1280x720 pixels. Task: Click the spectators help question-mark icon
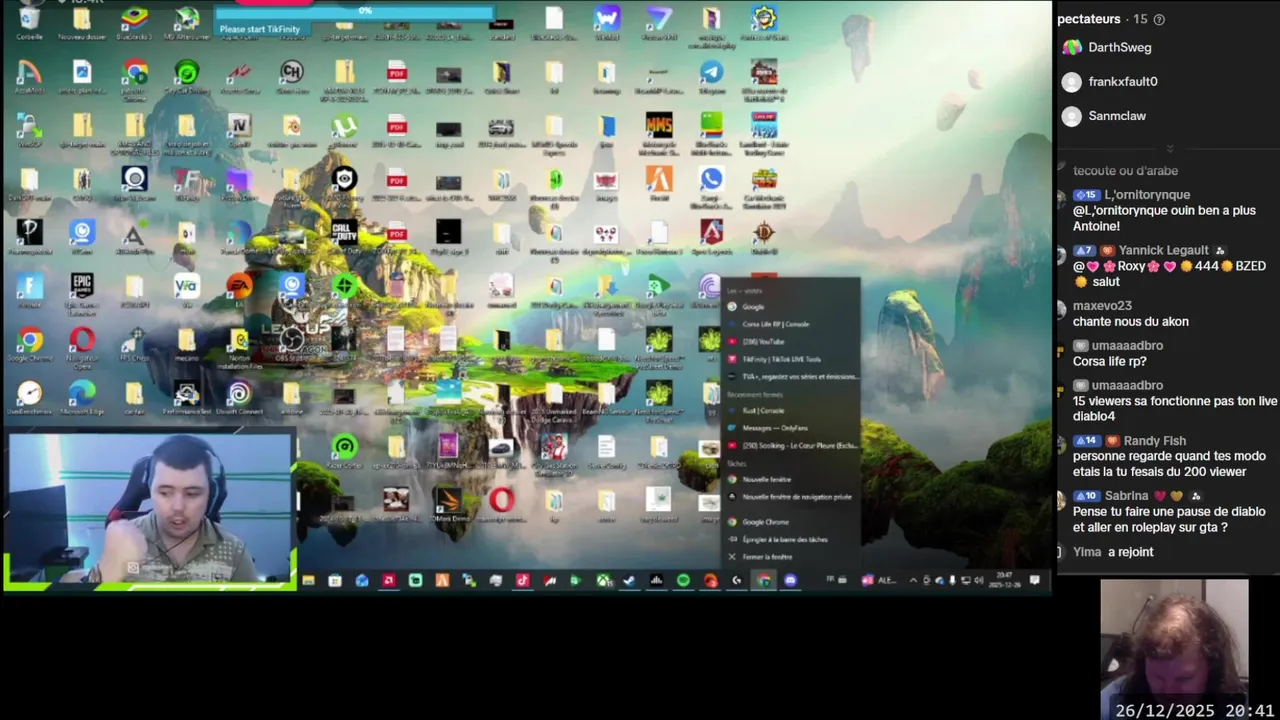(x=1159, y=19)
